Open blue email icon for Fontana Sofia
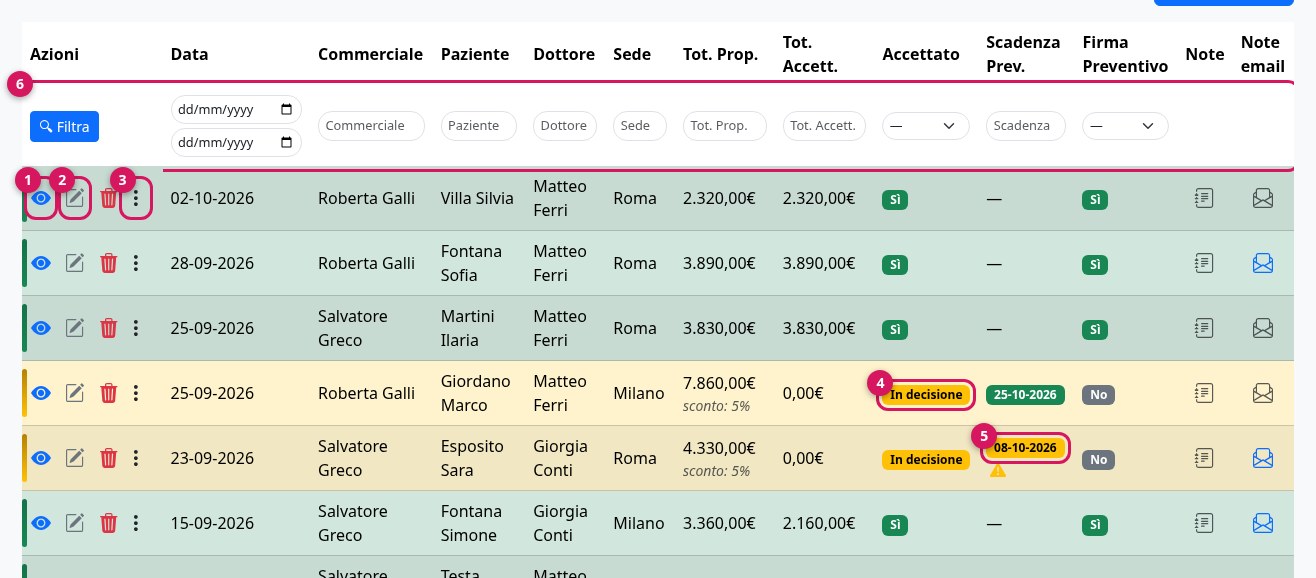This screenshot has height=578, width=1316. (1263, 263)
